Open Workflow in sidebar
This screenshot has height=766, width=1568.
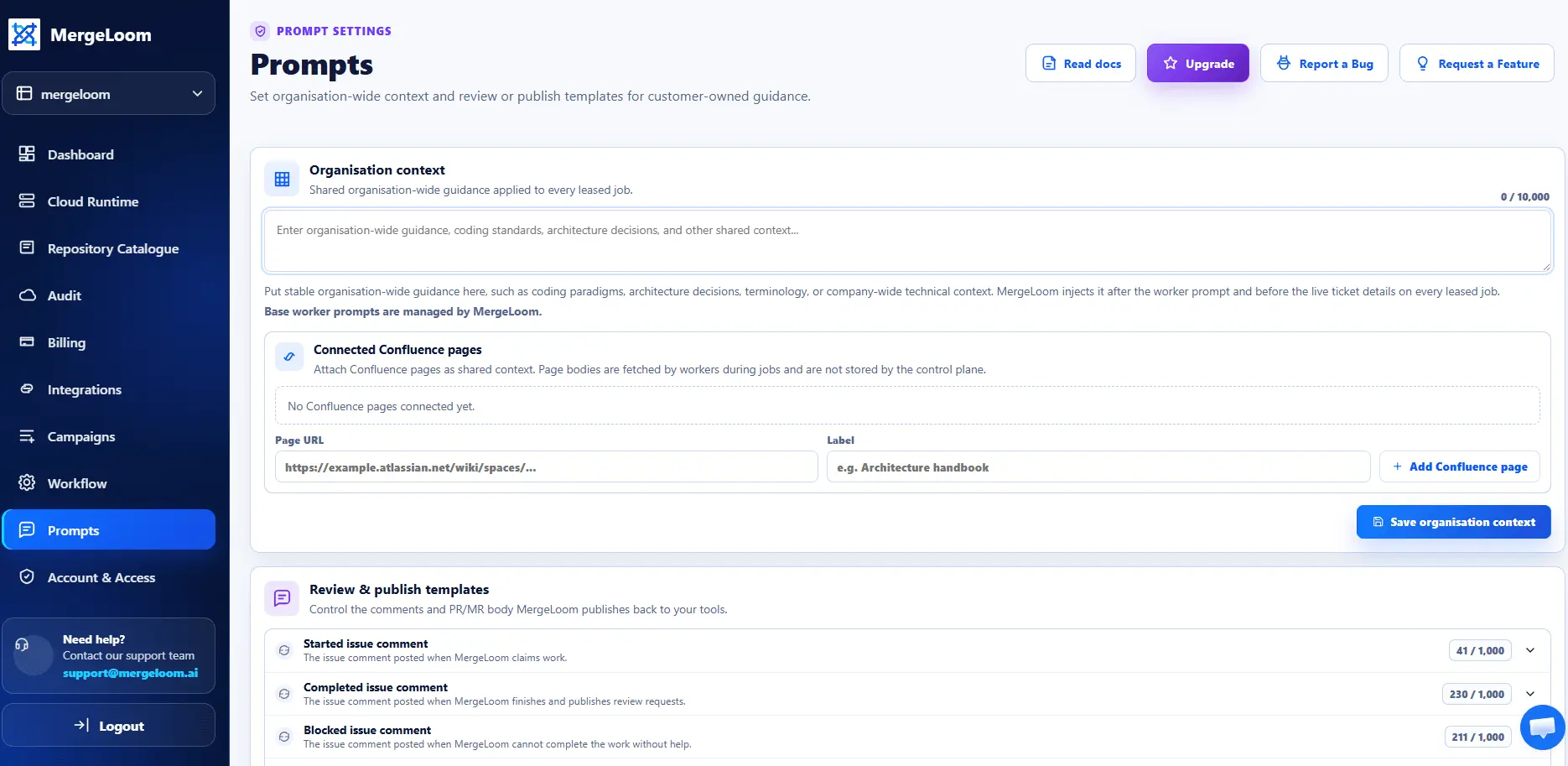point(108,483)
